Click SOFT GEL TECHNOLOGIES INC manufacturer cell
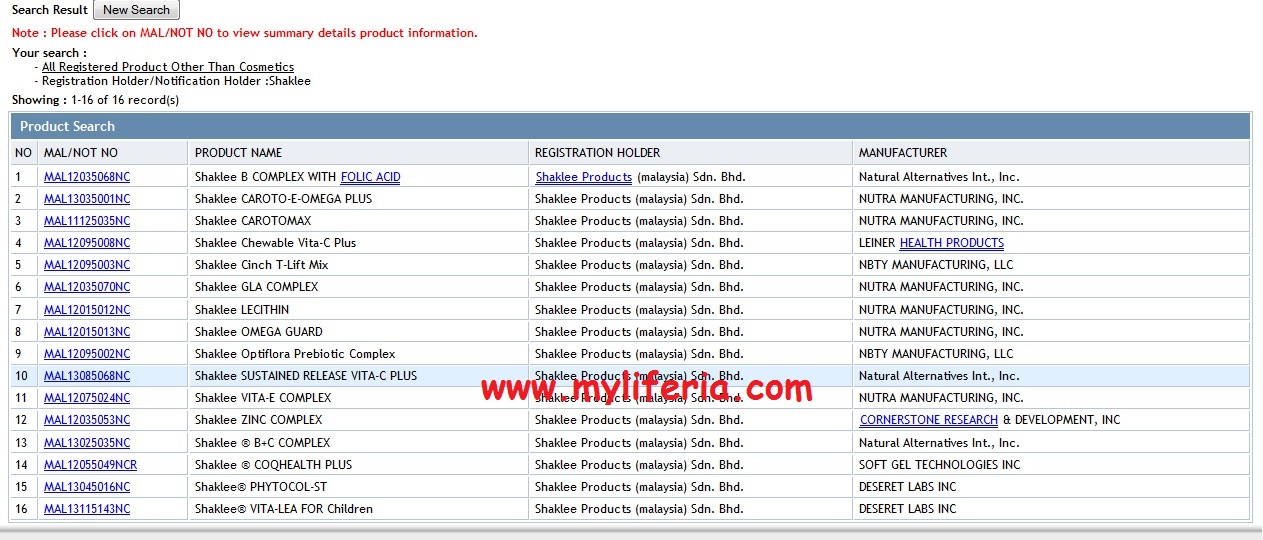Image resolution: width=1263 pixels, height=540 pixels. point(1052,465)
